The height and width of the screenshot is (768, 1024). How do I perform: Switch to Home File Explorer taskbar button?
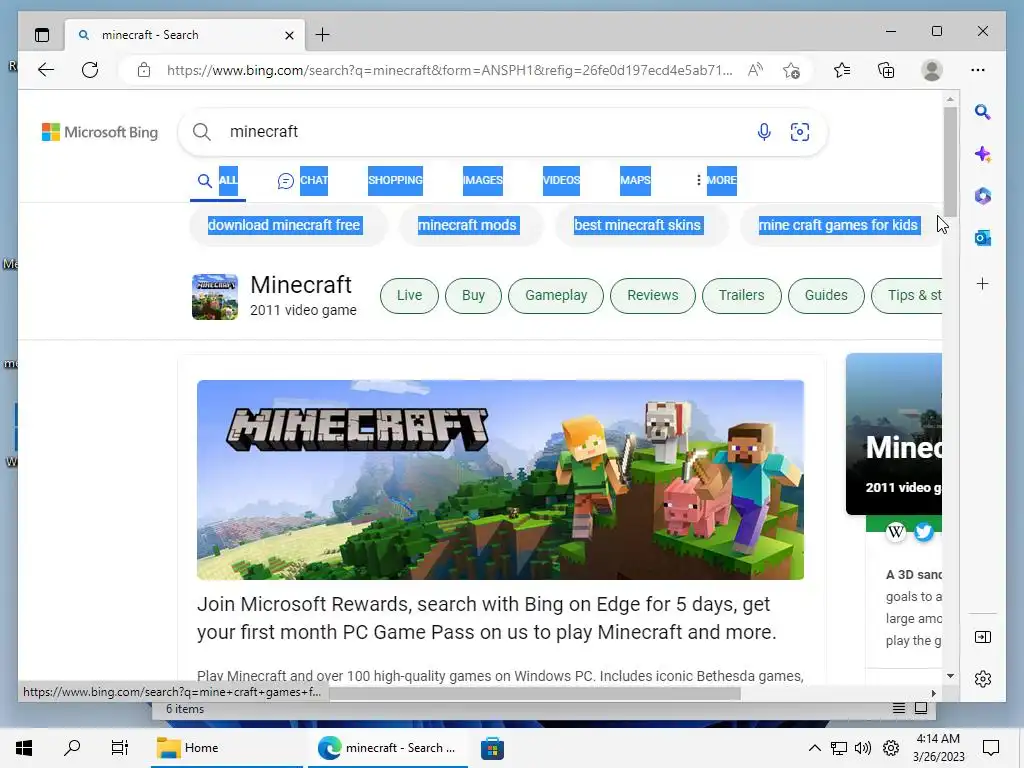pos(227,748)
